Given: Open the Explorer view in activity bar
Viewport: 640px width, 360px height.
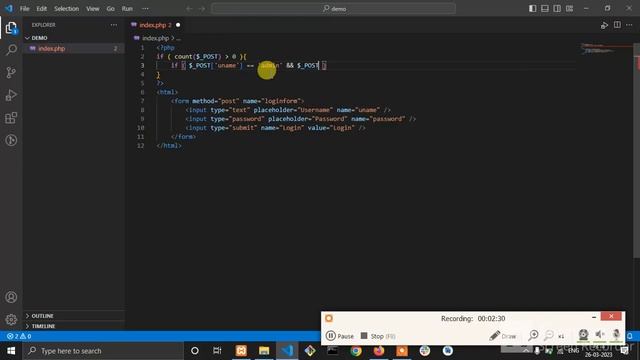Looking at the screenshot, I should [11, 28].
